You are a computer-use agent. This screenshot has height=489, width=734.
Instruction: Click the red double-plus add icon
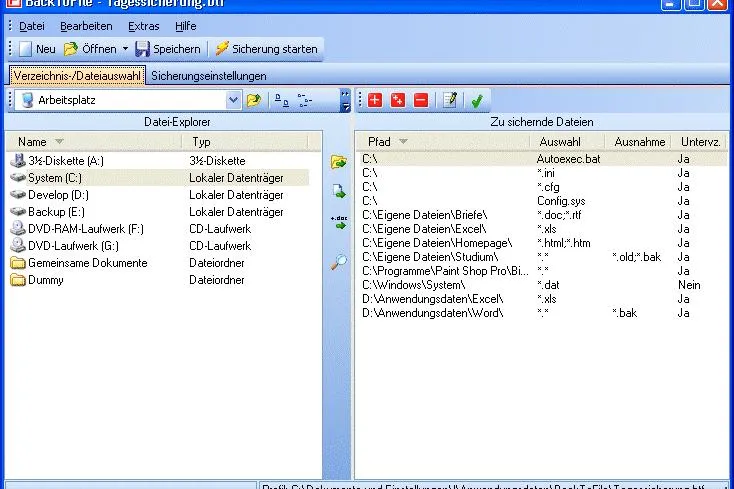(398, 100)
